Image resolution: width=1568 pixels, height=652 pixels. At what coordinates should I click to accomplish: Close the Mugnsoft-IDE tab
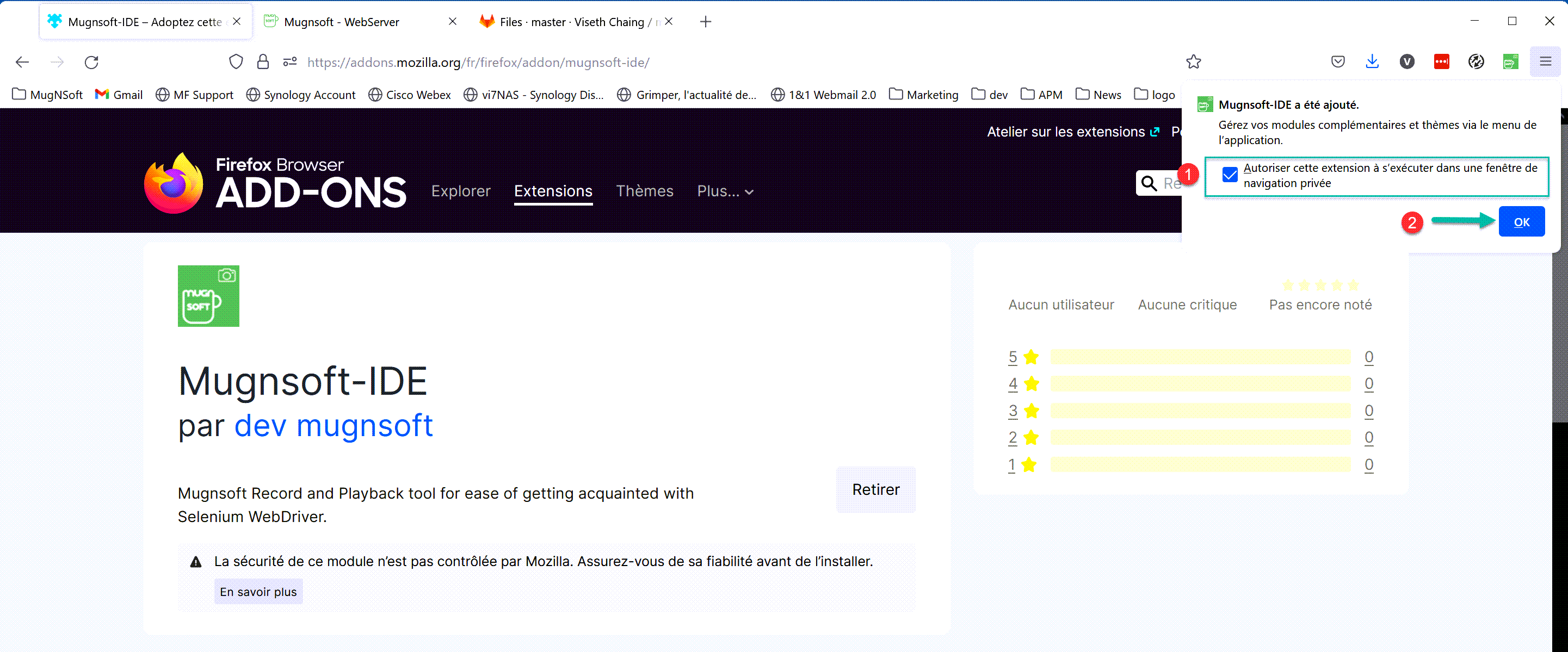point(237,21)
